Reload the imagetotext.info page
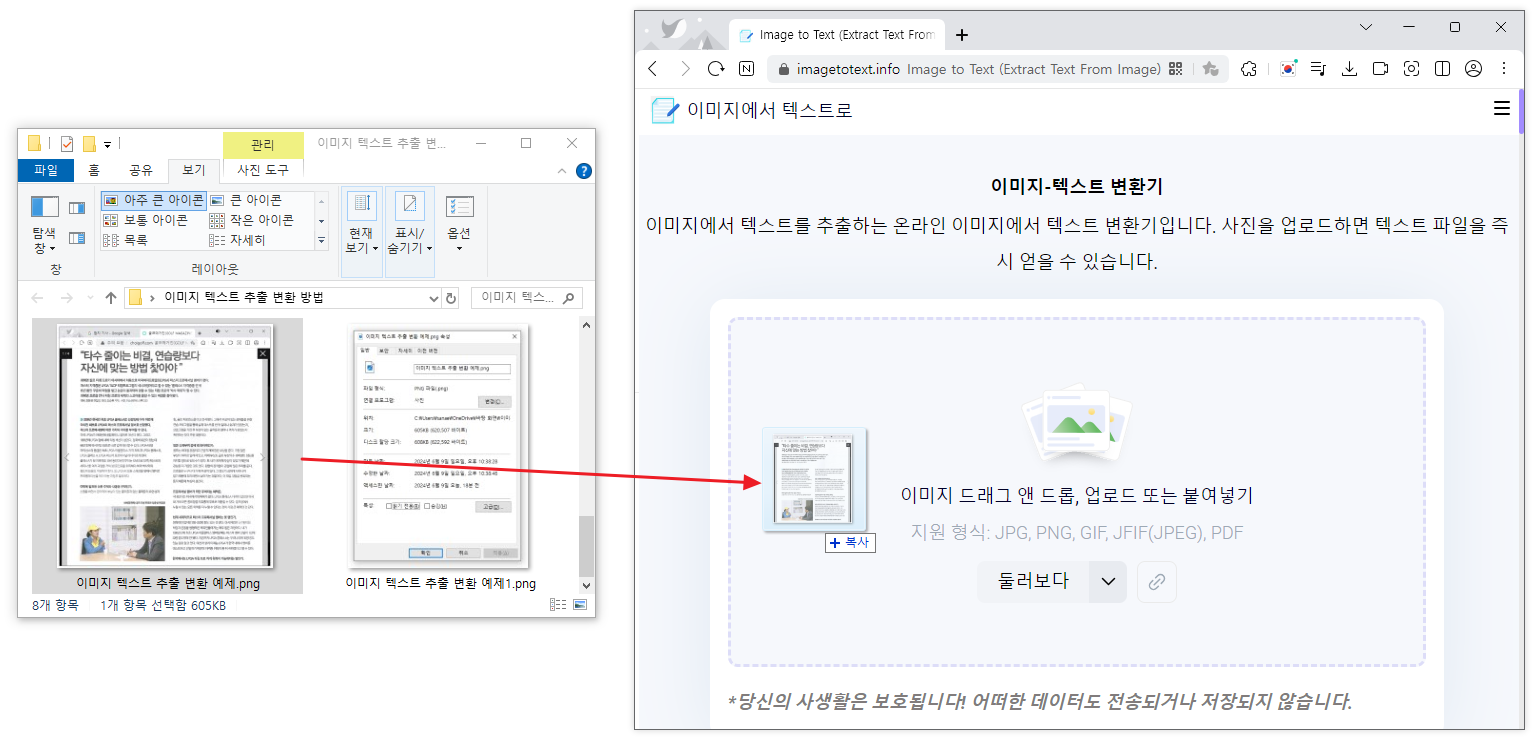Image resolution: width=1535 pixels, height=742 pixels. (716, 69)
